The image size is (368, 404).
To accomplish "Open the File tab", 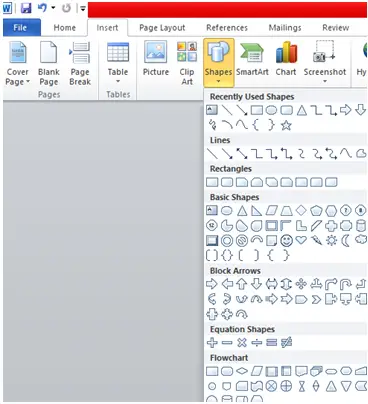I will (22, 27).
